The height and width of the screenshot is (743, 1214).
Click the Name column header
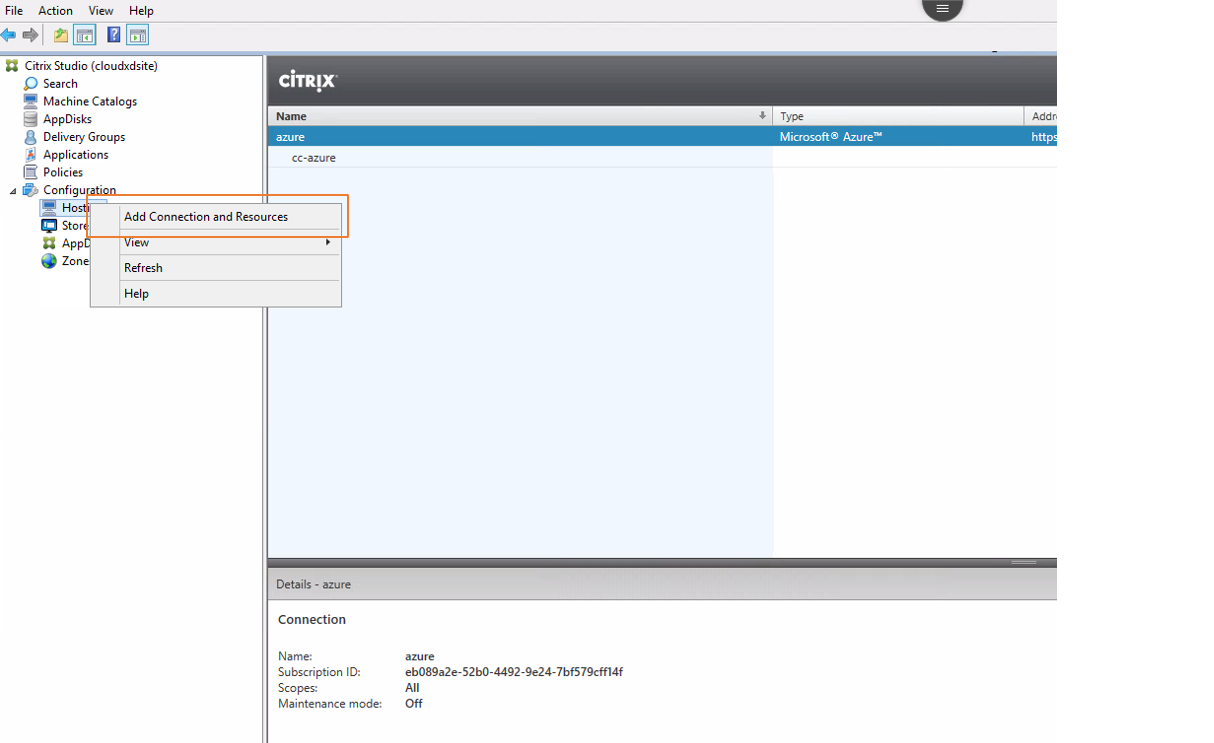click(x=520, y=116)
